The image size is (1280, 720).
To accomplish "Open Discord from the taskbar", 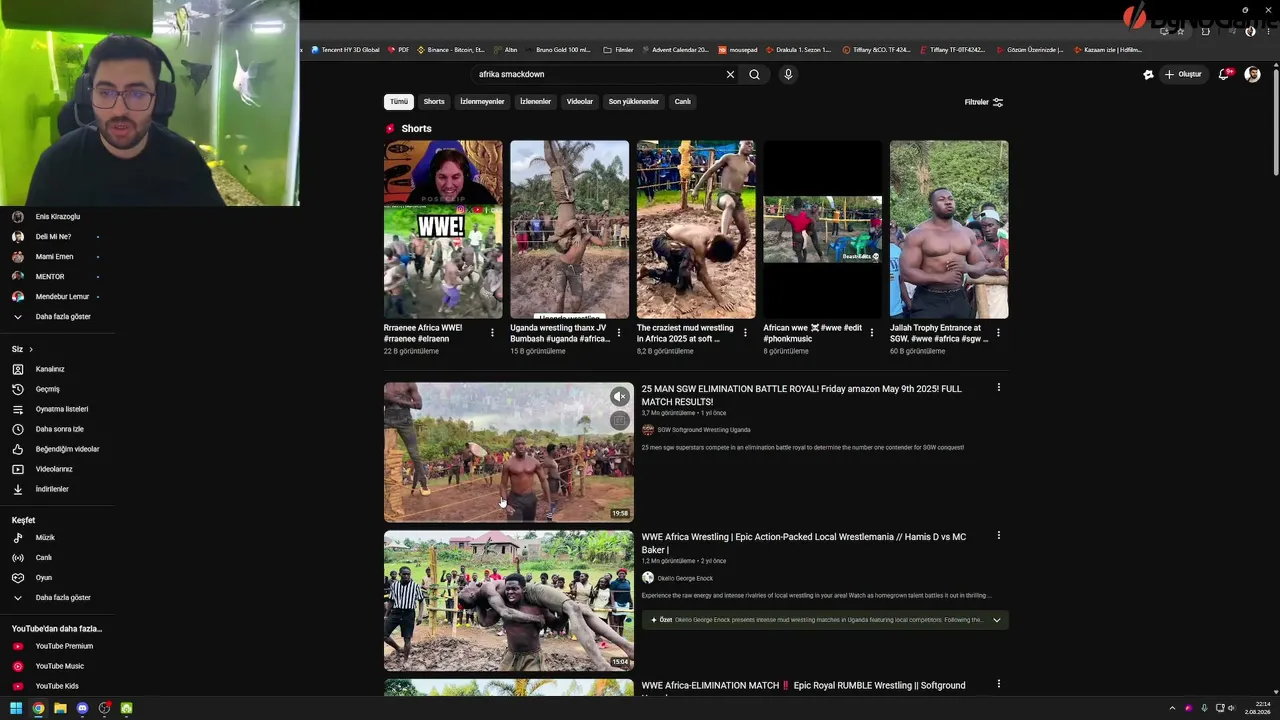I will (82, 708).
